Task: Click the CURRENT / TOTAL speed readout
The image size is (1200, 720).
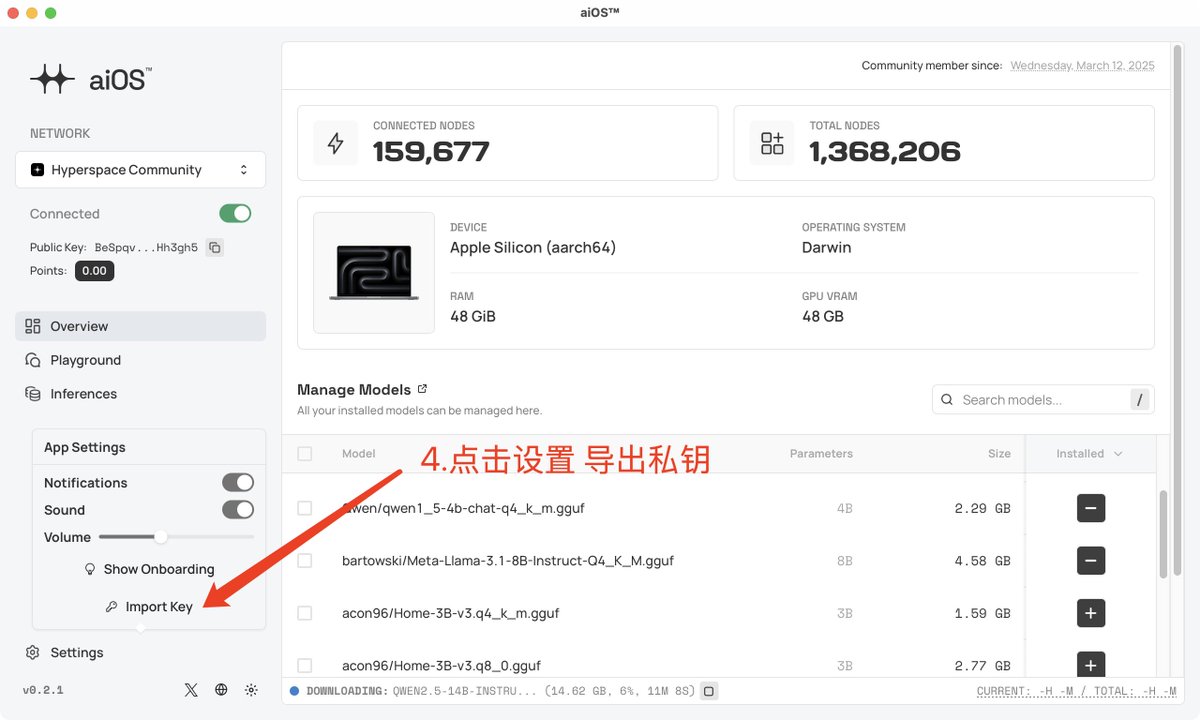Action: [1078, 691]
